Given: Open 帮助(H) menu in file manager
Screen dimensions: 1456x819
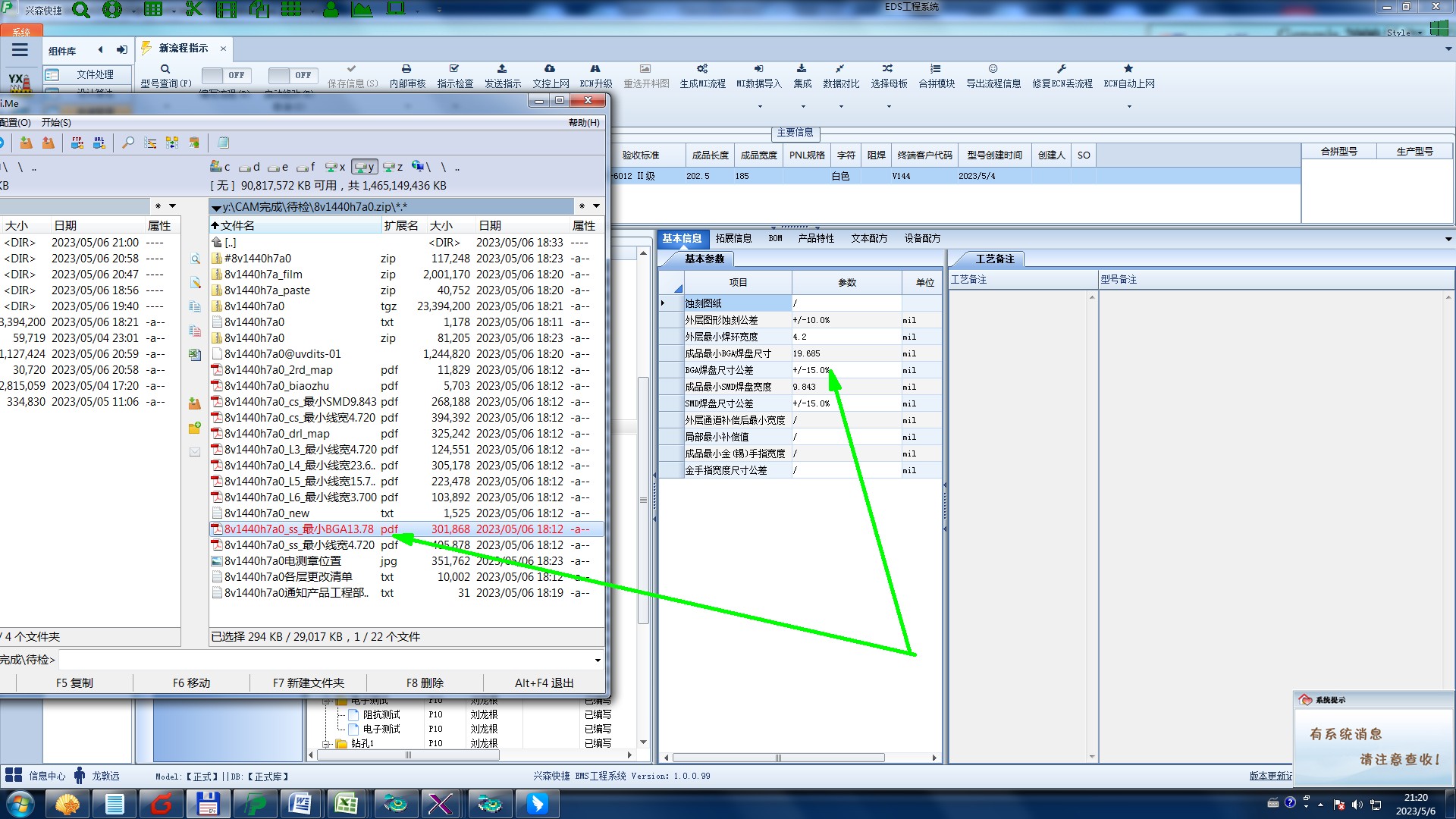Looking at the screenshot, I should pos(584,122).
